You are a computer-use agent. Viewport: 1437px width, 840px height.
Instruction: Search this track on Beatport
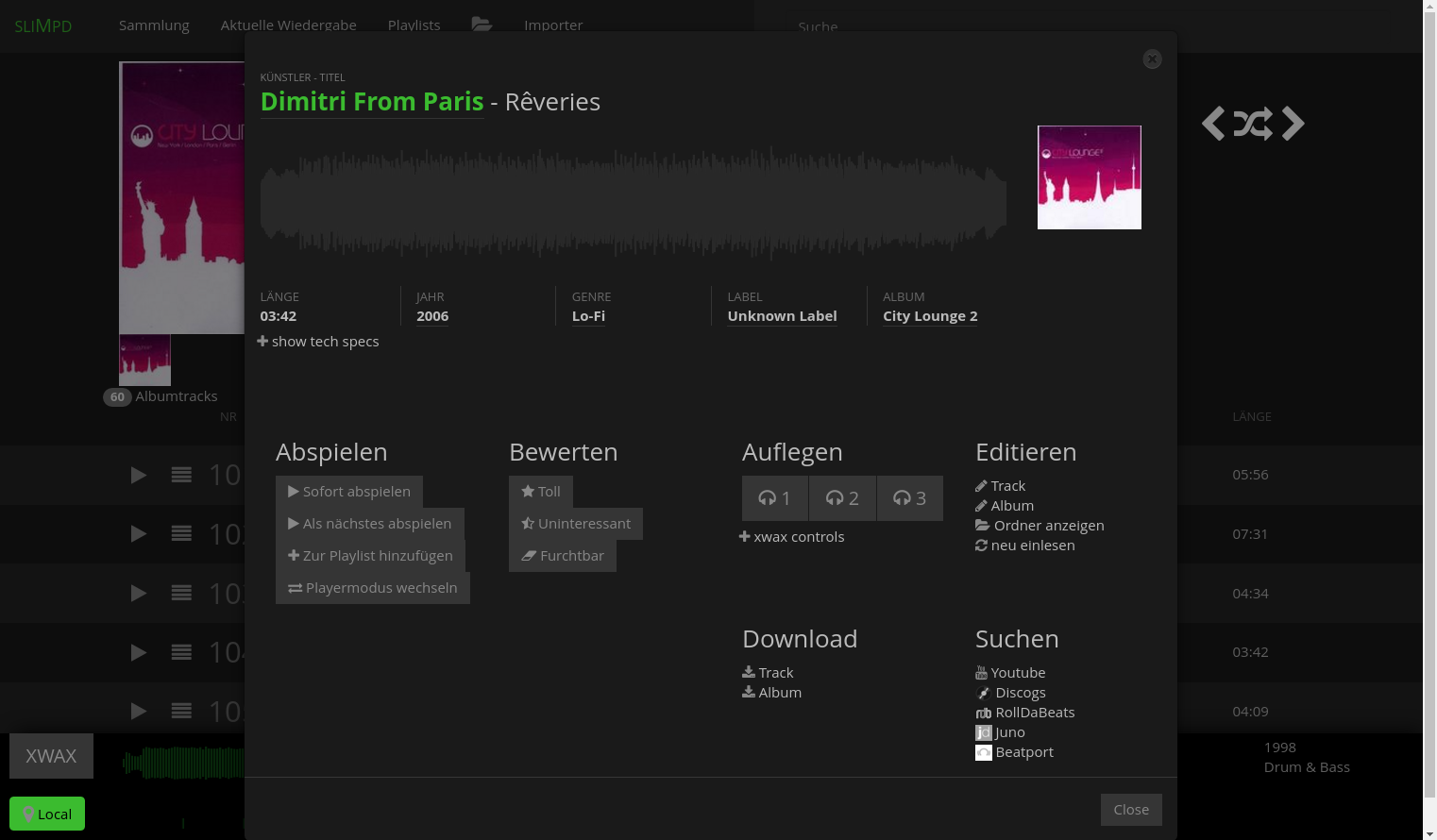point(1023,752)
